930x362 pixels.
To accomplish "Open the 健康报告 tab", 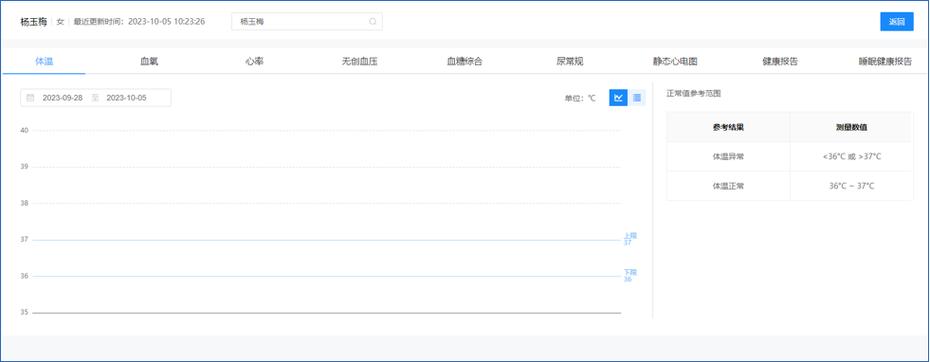I will tap(780, 61).
